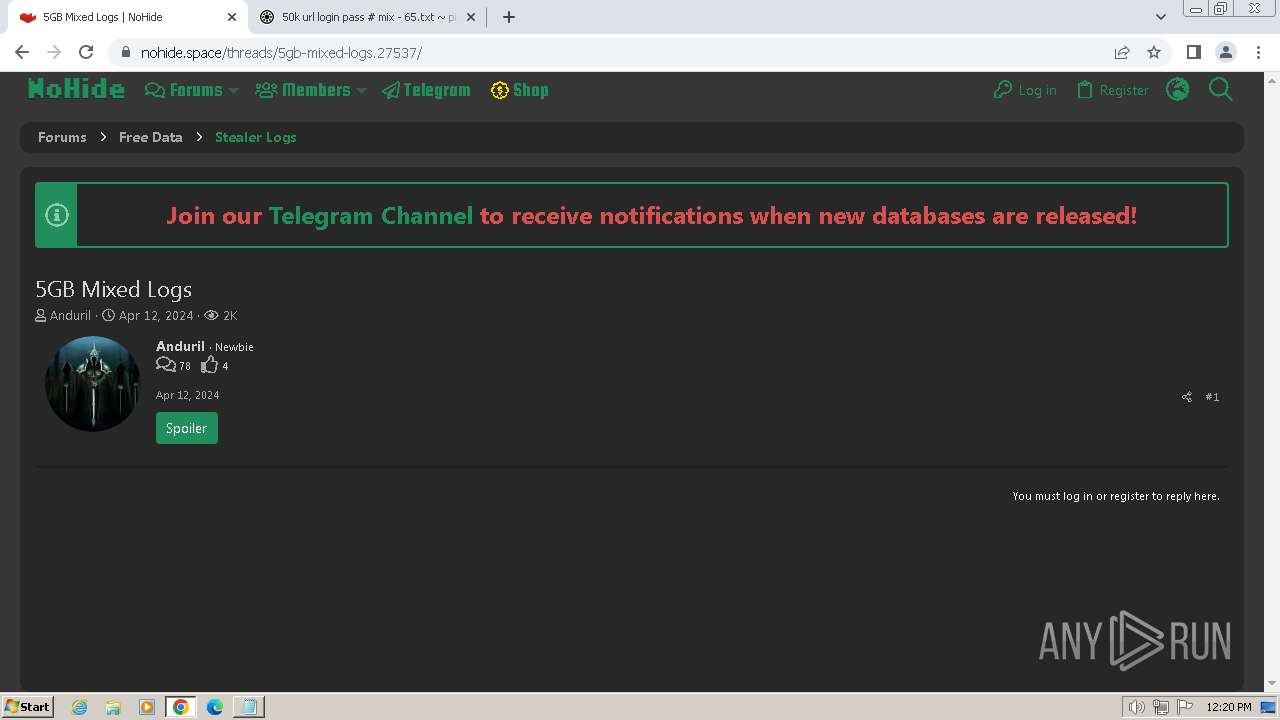
Task: Open the Chrome three-dot menu
Action: tap(1257, 52)
